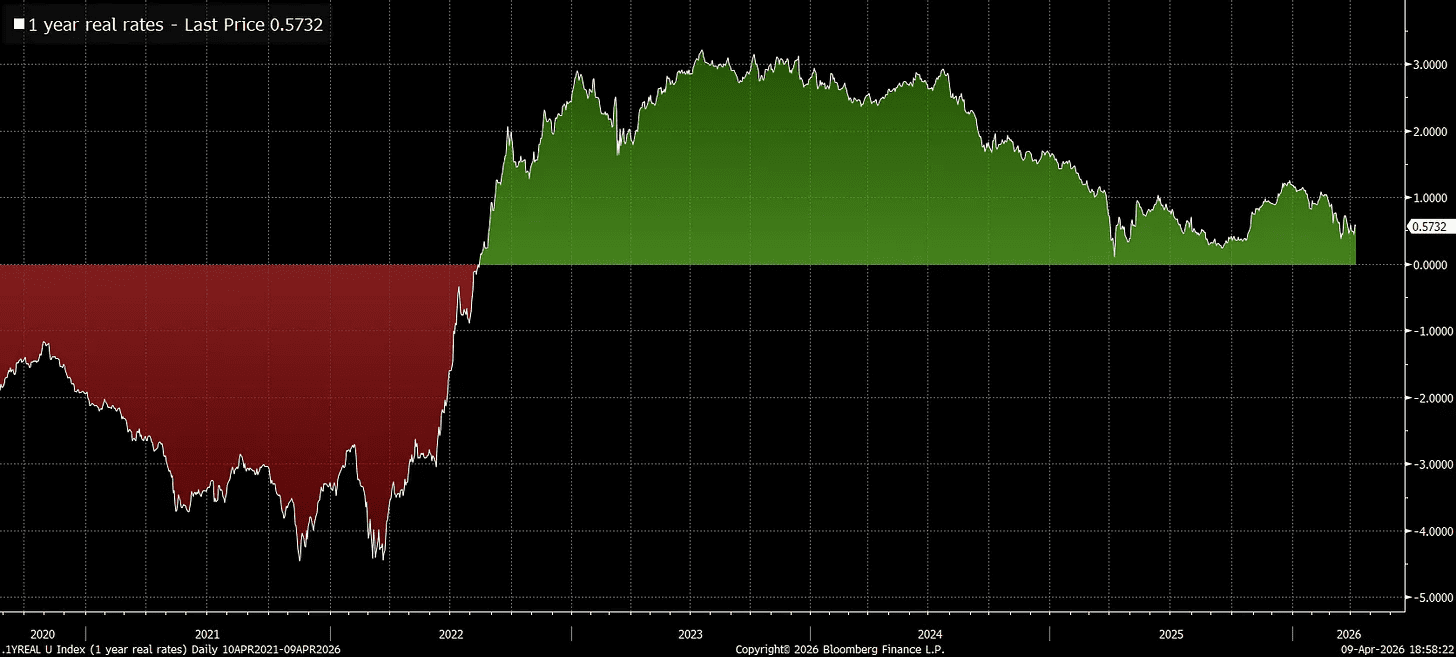Select the 3.0000 y-axis label
Image resolution: width=1456 pixels, height=657 pixels.
tap(1428, 65)
